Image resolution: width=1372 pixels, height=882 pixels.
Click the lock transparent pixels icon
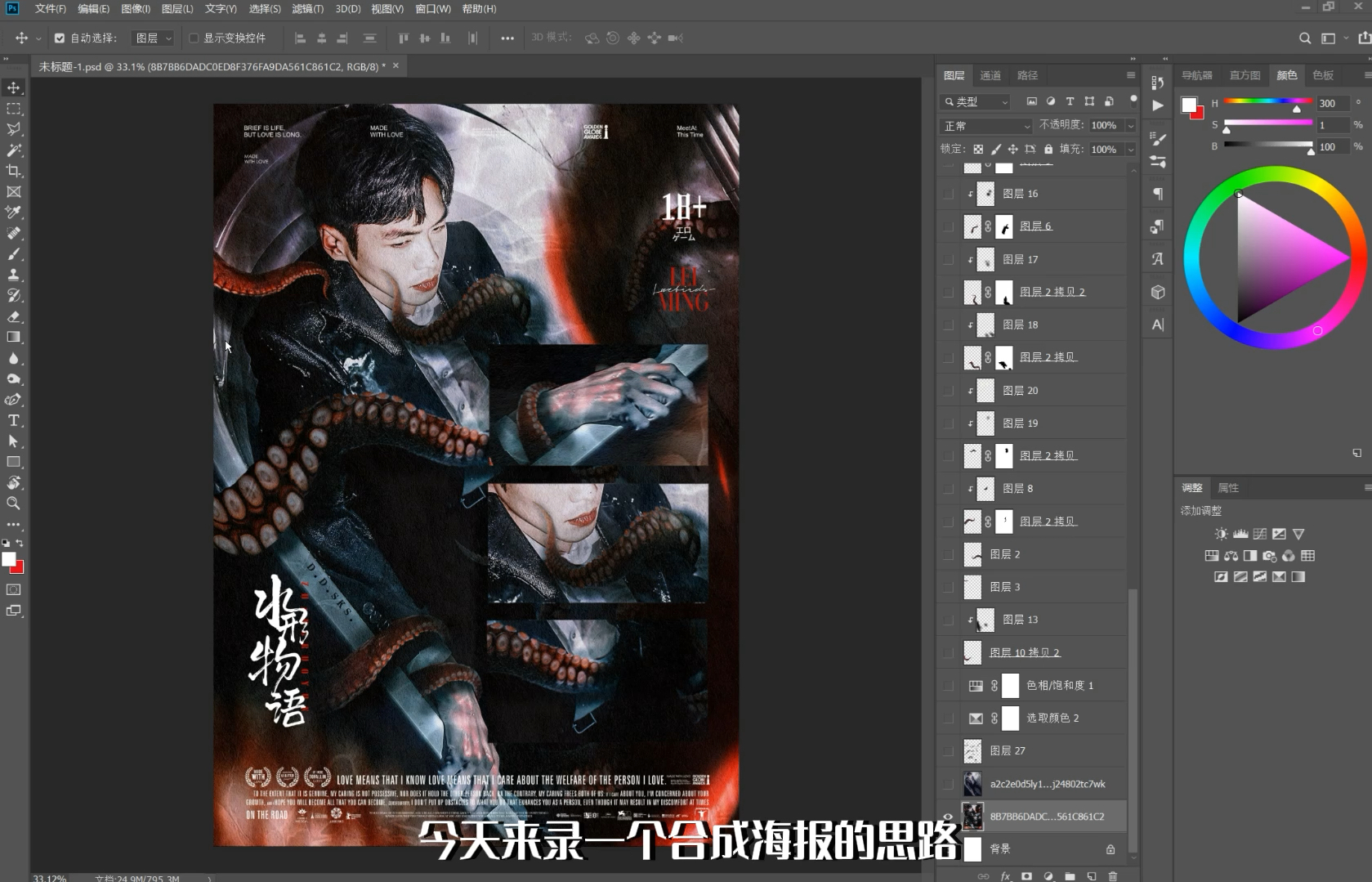tap(978, 149)
